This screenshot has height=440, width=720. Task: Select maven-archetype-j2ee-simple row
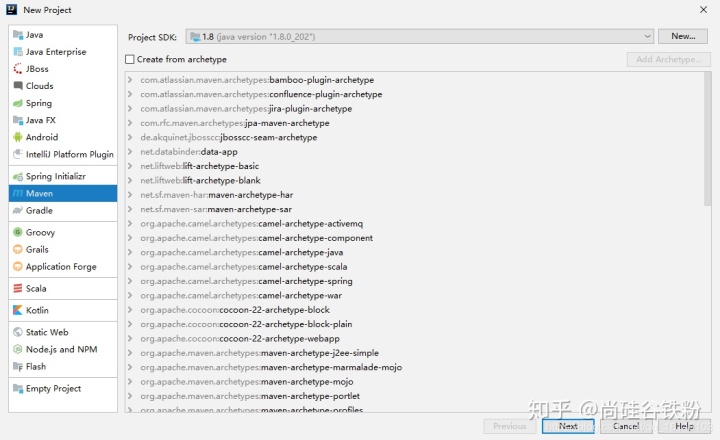coord(415,353)
